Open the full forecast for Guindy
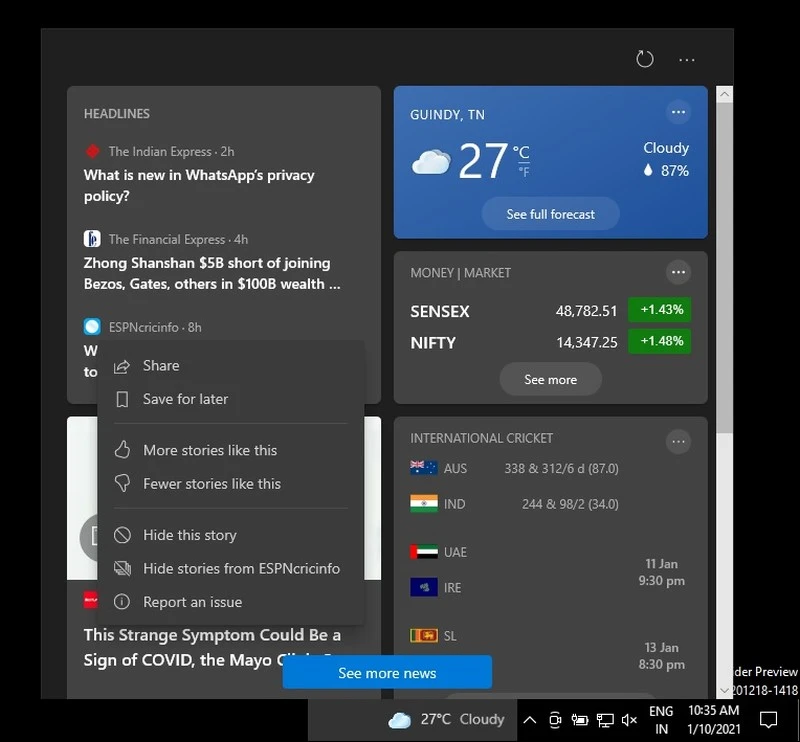Viewport: 800px width, 742px height. (550, 214)
